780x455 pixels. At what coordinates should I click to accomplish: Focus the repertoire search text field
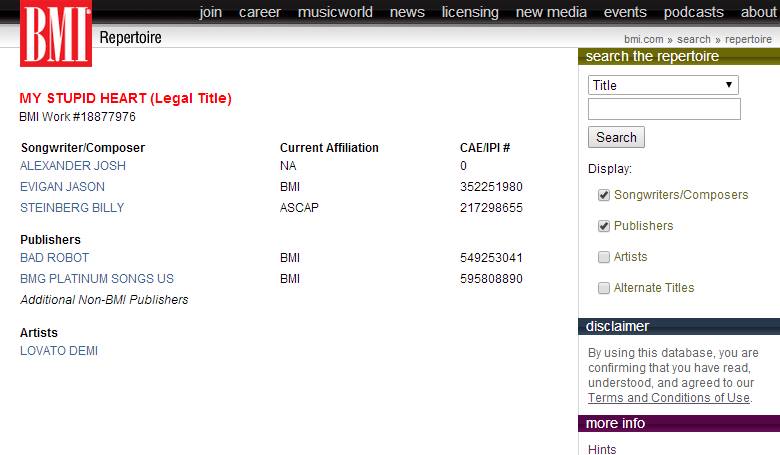pyautogui.click(x=664, y=109)
